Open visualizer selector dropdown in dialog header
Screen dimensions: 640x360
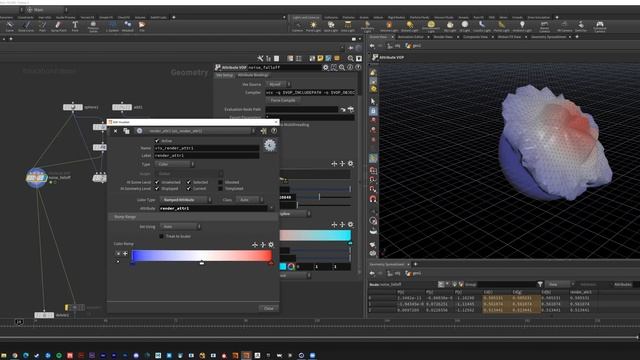(x=200, y=131)
